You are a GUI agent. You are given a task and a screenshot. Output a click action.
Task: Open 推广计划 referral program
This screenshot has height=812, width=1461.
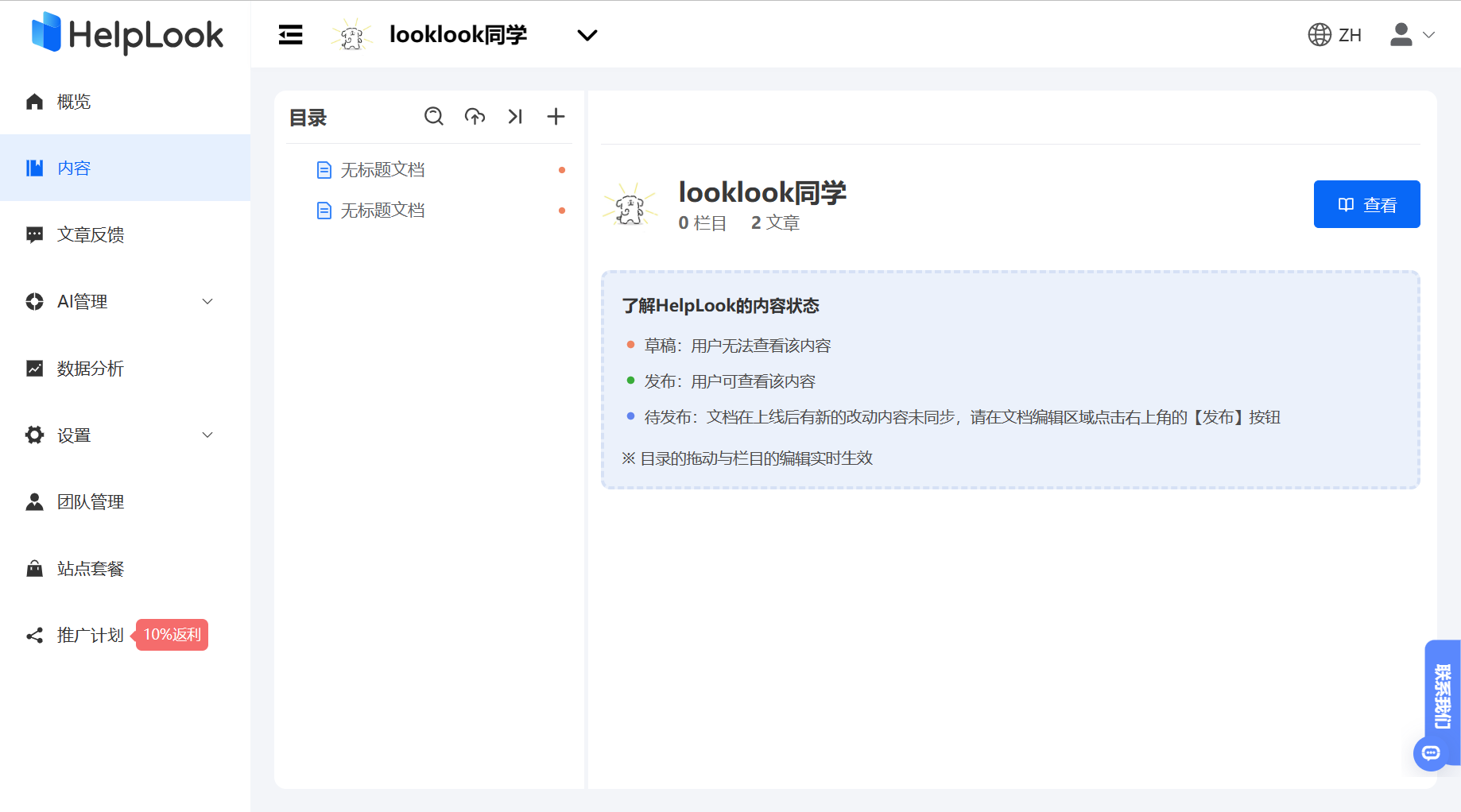[x=90, y=635]
